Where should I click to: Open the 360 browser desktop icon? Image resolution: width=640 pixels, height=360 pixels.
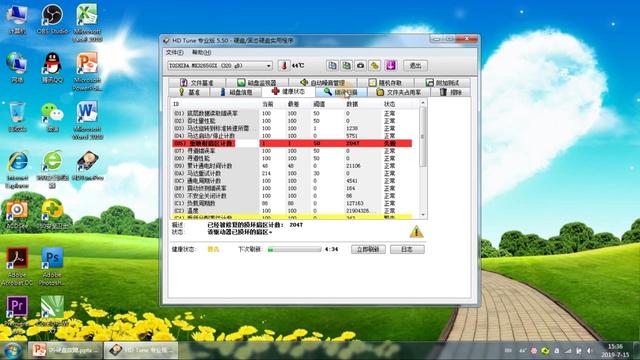tap(52, 170)
